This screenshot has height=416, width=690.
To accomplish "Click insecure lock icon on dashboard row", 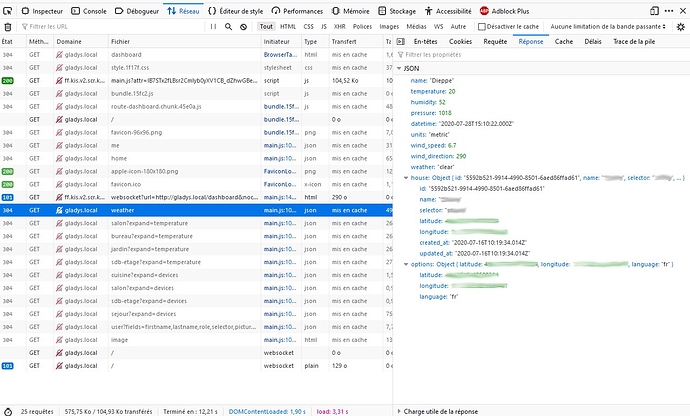I will tap(59, 55).
